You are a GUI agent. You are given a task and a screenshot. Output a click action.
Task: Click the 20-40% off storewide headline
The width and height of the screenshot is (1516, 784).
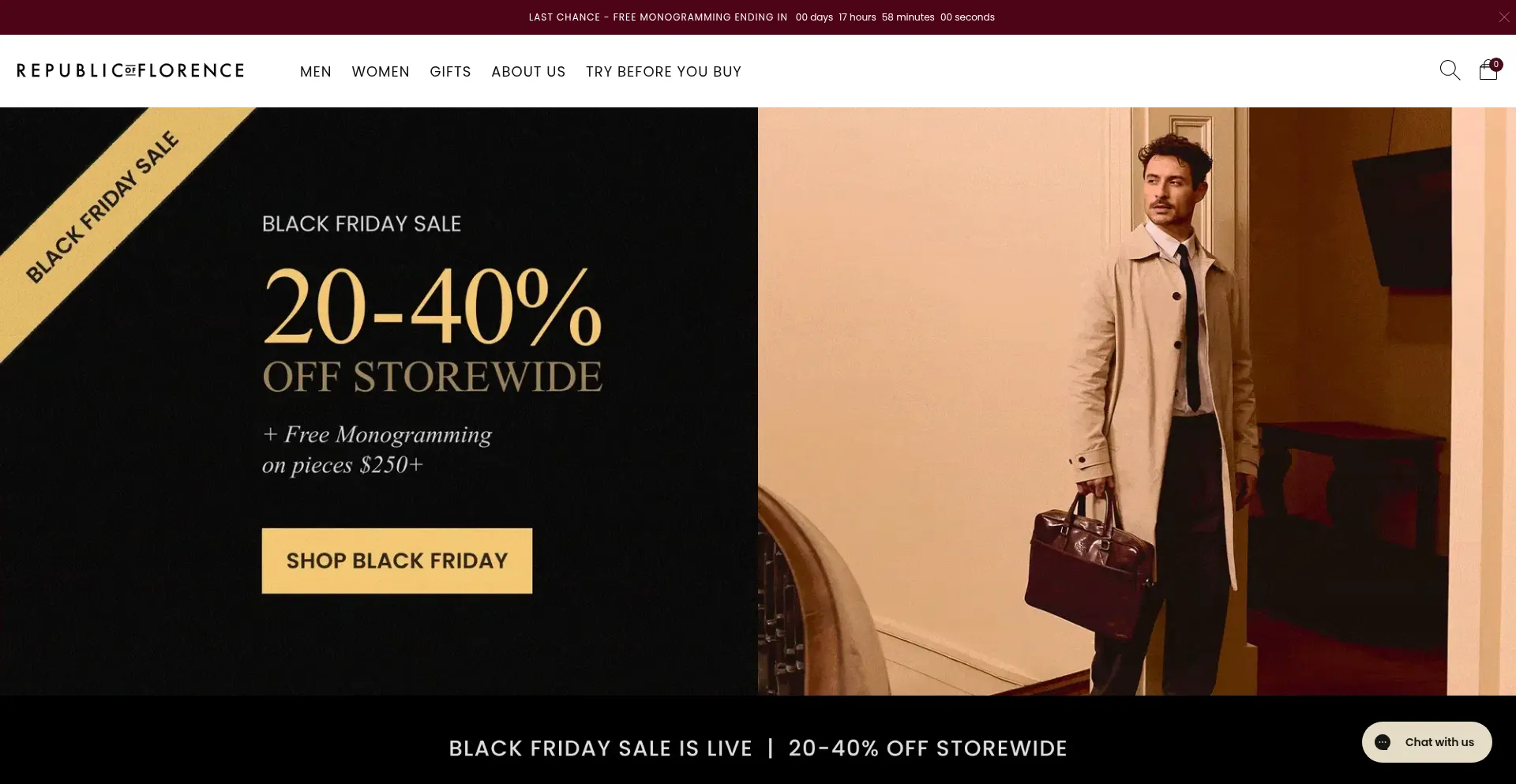[432, 328]
